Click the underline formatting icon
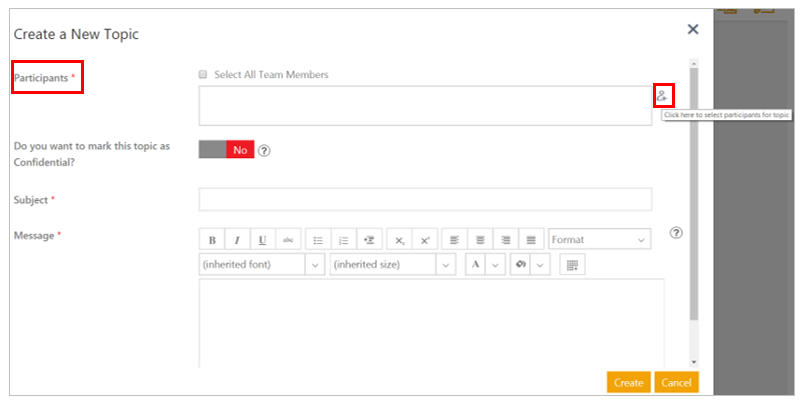This screenshot has height=405, width=804. tap(262, 240)
